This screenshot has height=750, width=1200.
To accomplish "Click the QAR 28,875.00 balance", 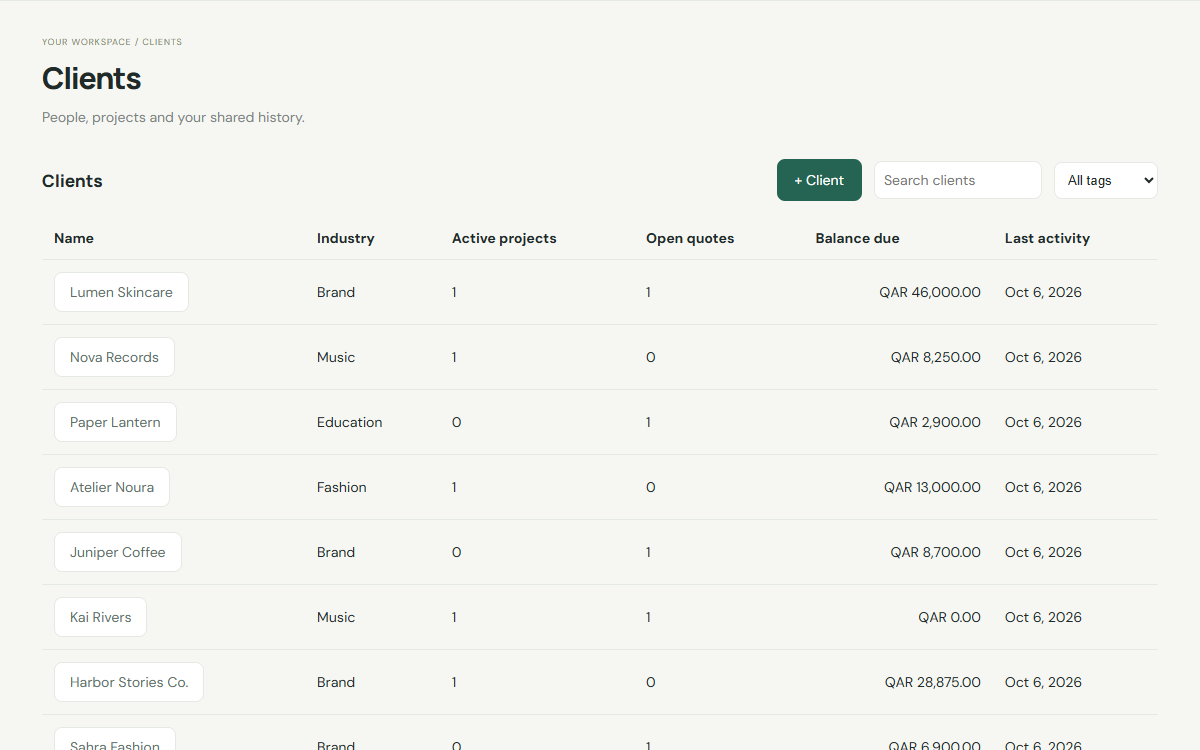I will tap(933, 682).
